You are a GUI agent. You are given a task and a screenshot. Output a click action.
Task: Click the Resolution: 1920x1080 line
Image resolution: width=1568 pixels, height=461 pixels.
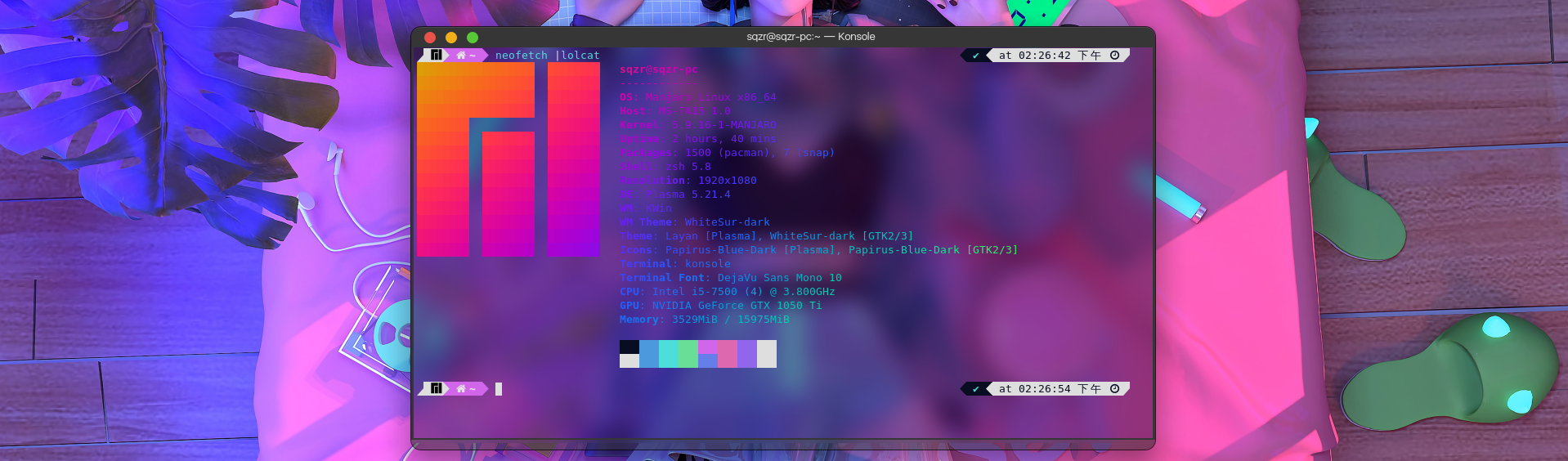click(x=688, y=181)
